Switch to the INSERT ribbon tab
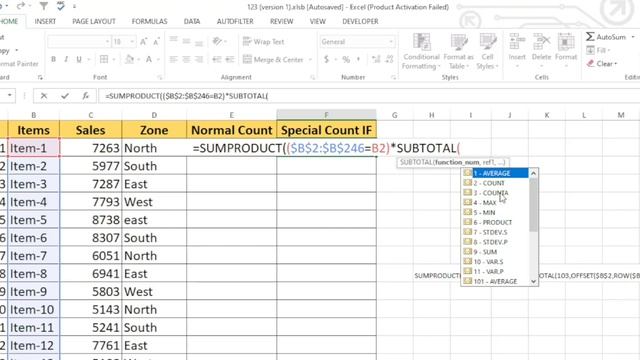 [45, 21]
